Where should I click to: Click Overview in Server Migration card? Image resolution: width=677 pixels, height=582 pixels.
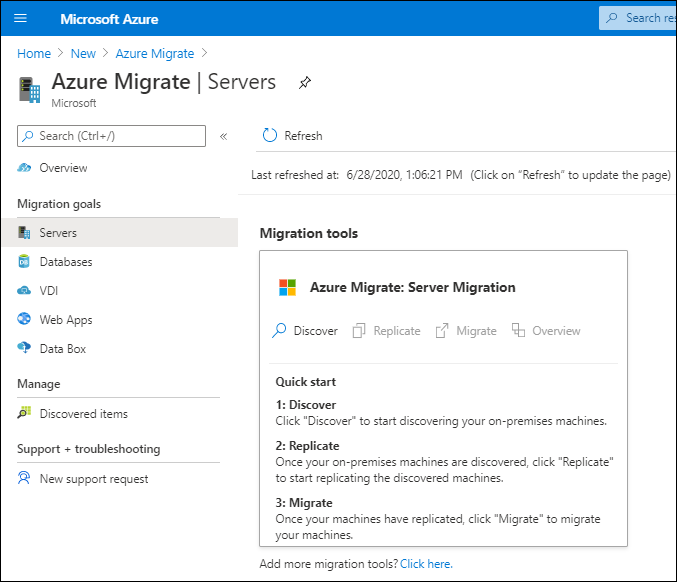tap(556, 331)
